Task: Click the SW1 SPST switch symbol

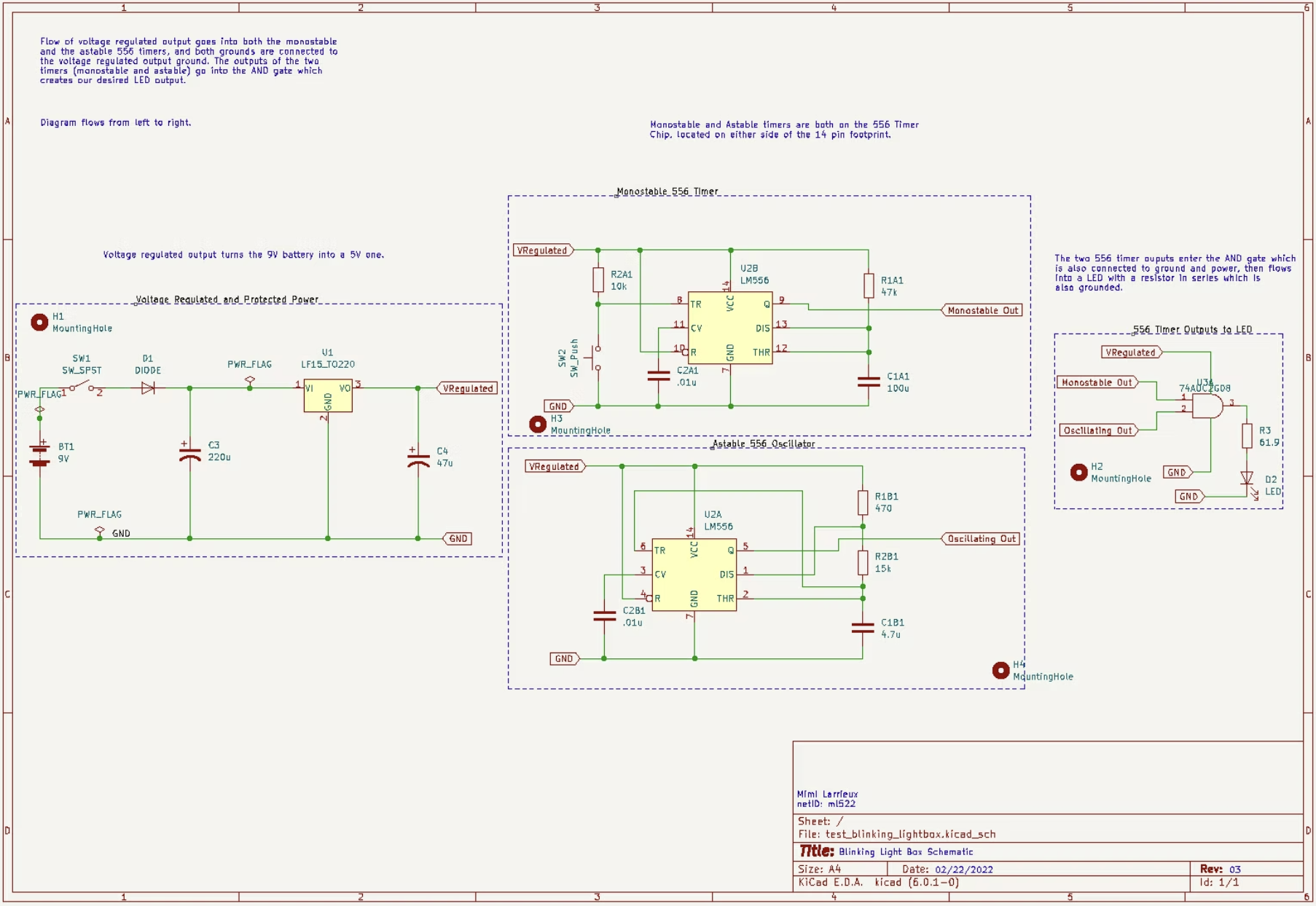Action: click(82, 387)
